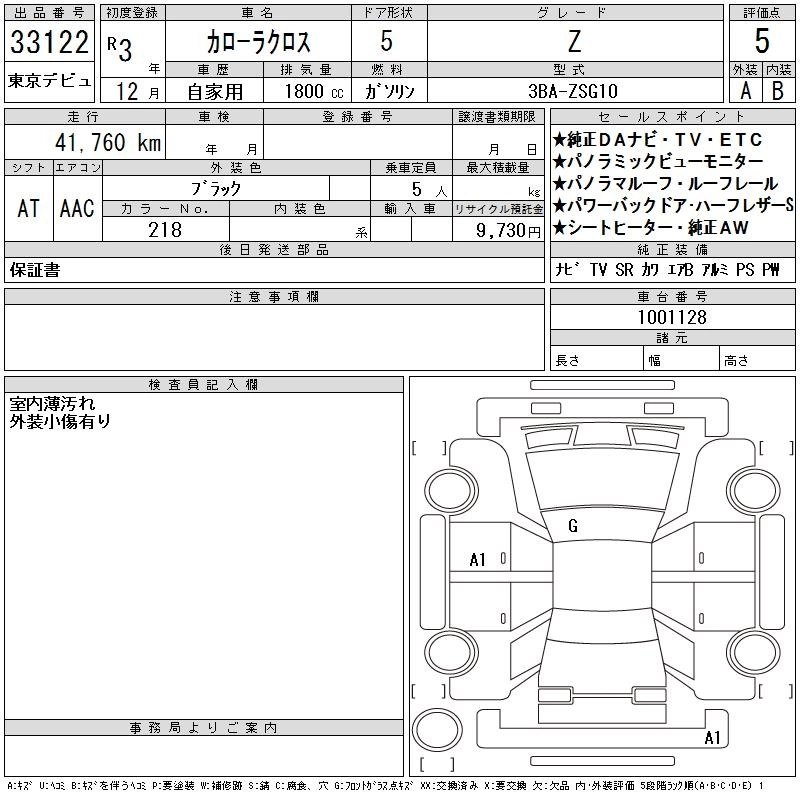Click sales point パノラマルーフ・ルーフレール
This screenshot has width=800, height=800.
click(x=665, y=183)
